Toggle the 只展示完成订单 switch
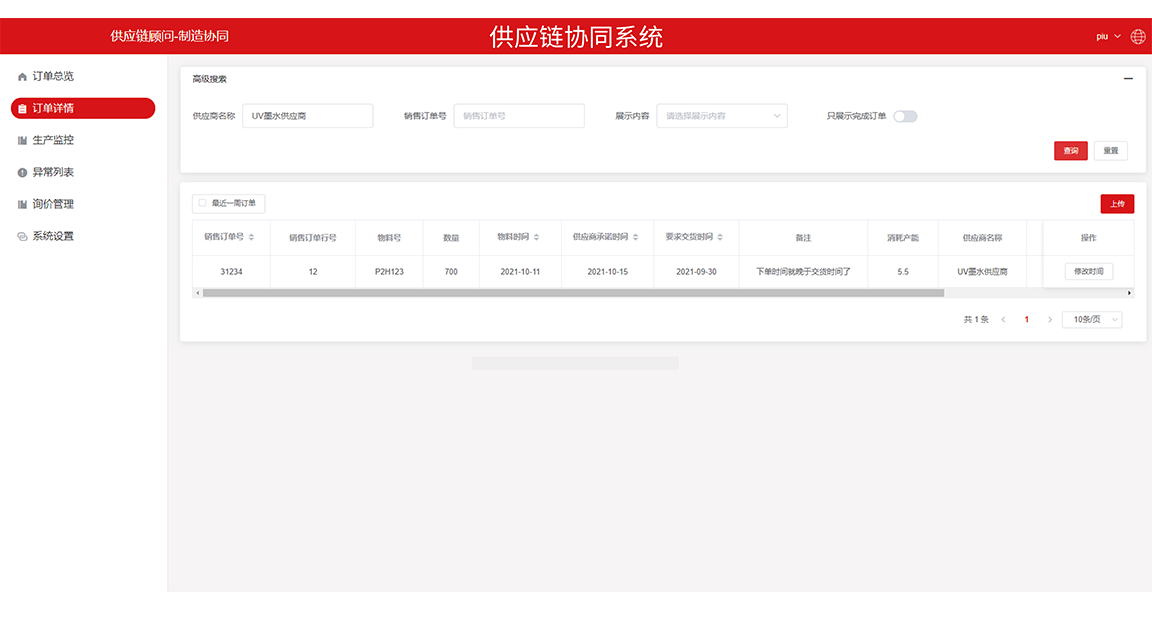This screenshot has height=624, width=1152. pyautogui.click(x=905, y=116)
